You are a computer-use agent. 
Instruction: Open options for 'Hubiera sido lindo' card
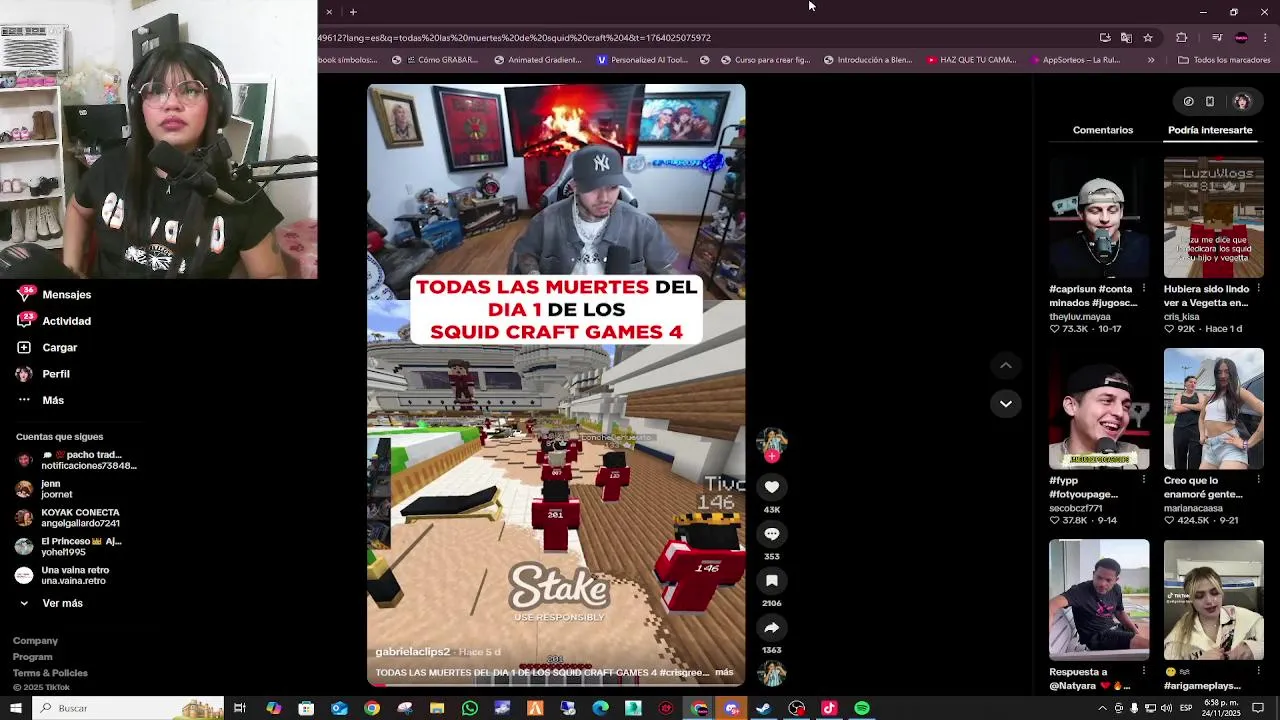pyautogui.click(x=1258, y=289)
